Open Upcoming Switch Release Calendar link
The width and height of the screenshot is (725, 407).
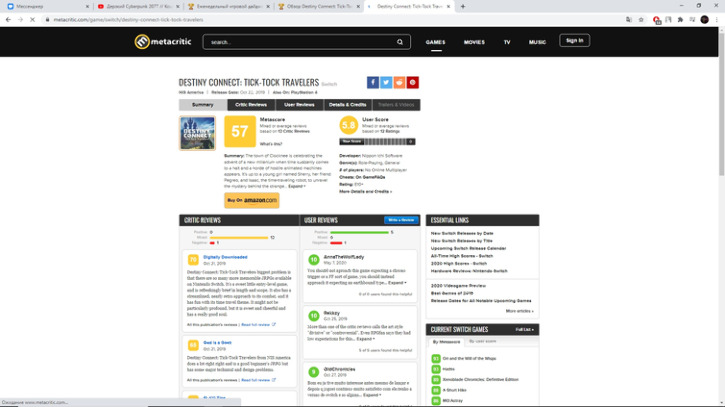(x=468, y=248)
